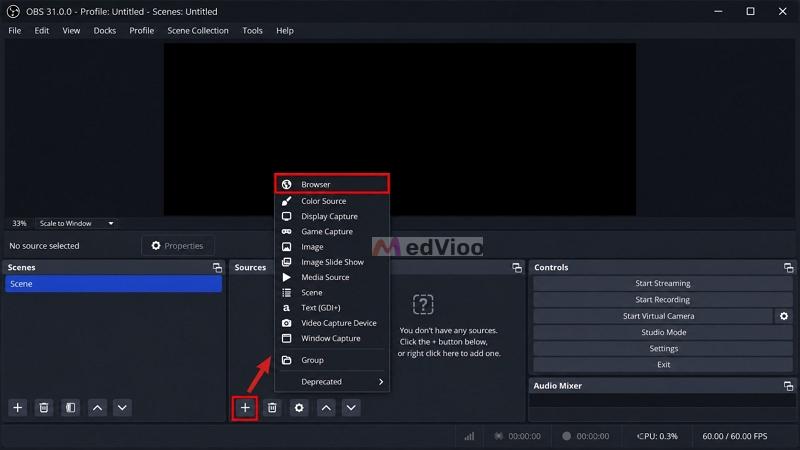Click the stream signal bars status icon

pos(469,436)
